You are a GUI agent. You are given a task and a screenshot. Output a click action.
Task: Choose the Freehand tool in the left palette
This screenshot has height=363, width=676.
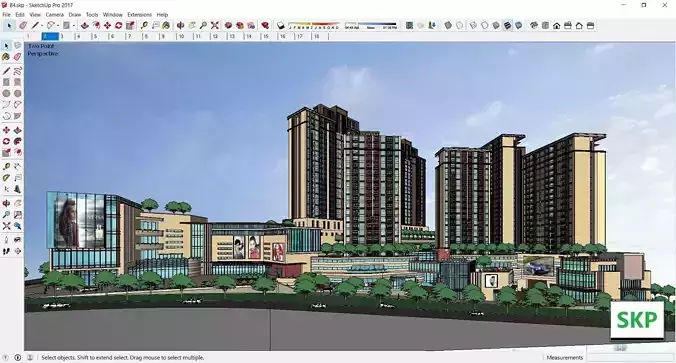18,71
